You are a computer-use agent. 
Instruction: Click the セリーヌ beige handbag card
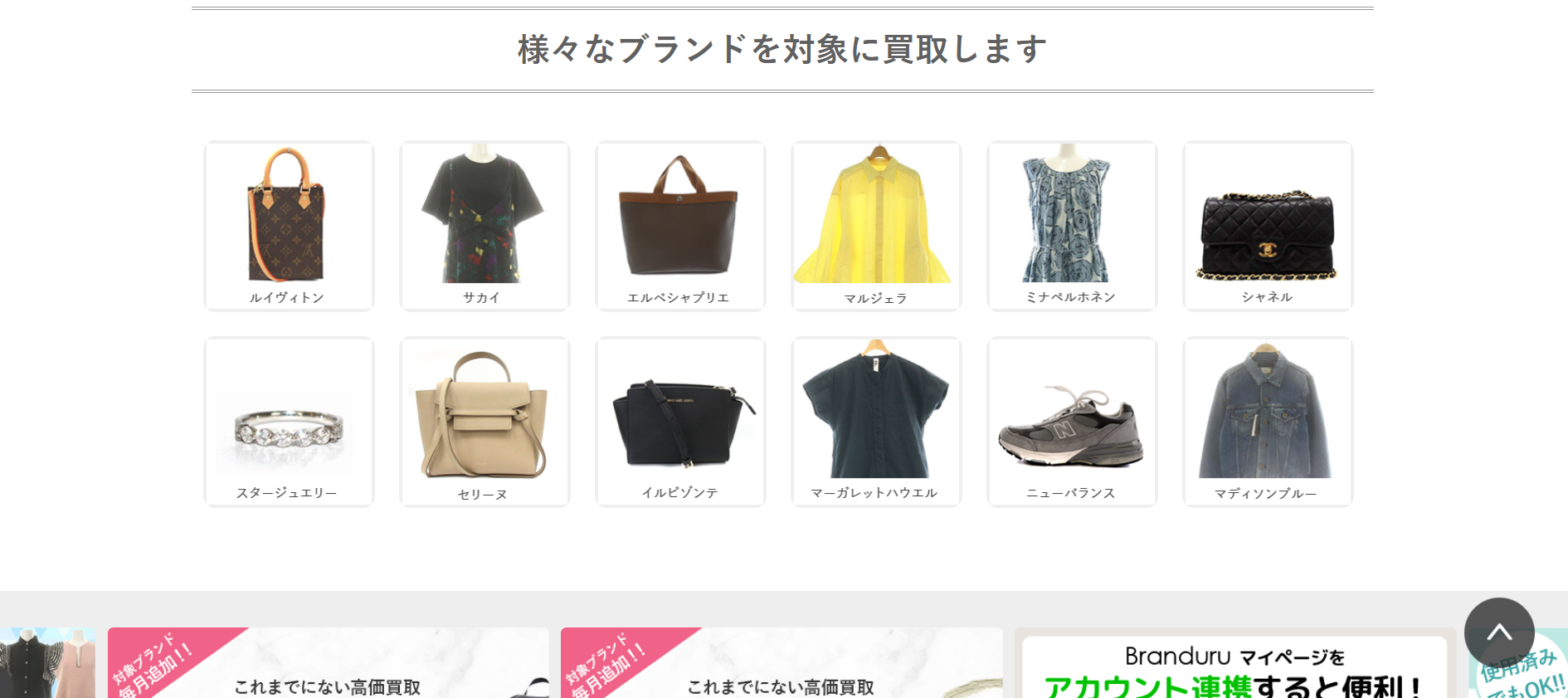[x=485, y=422]
